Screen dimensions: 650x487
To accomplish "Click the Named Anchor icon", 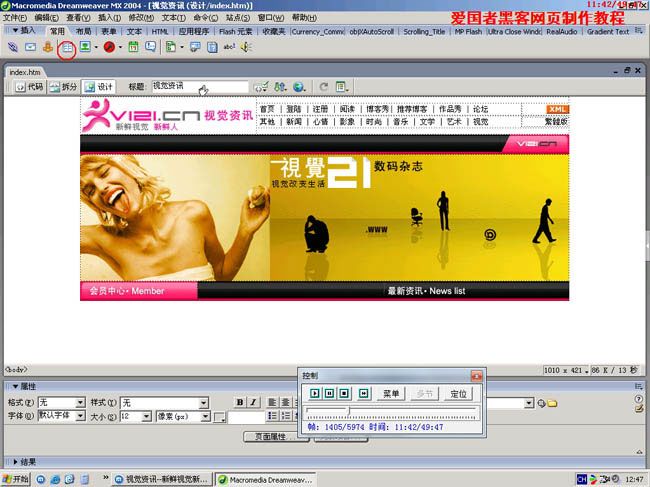I will tap(47, 47).
